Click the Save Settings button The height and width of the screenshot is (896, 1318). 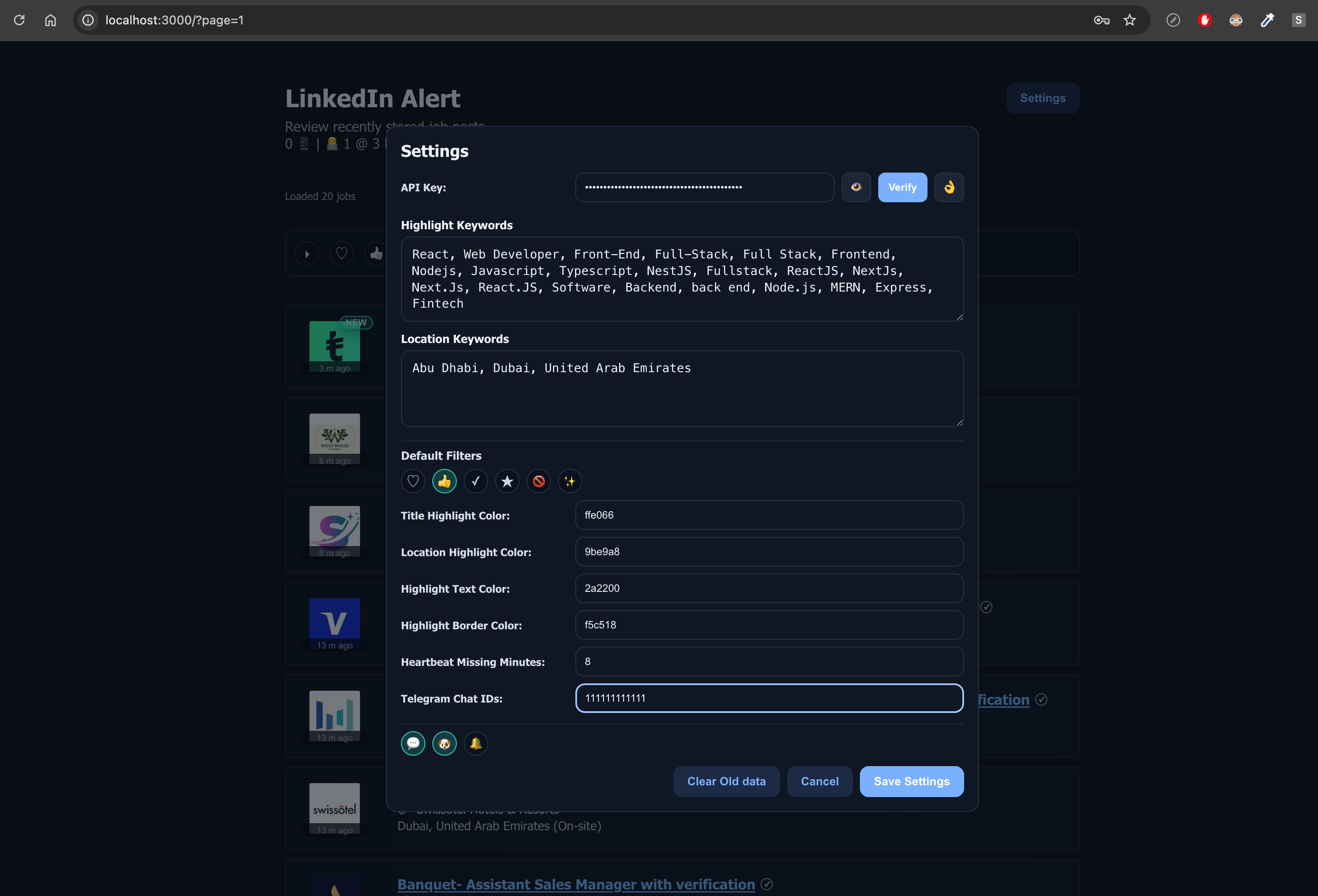pyautogui.click(x=911, y=781)
